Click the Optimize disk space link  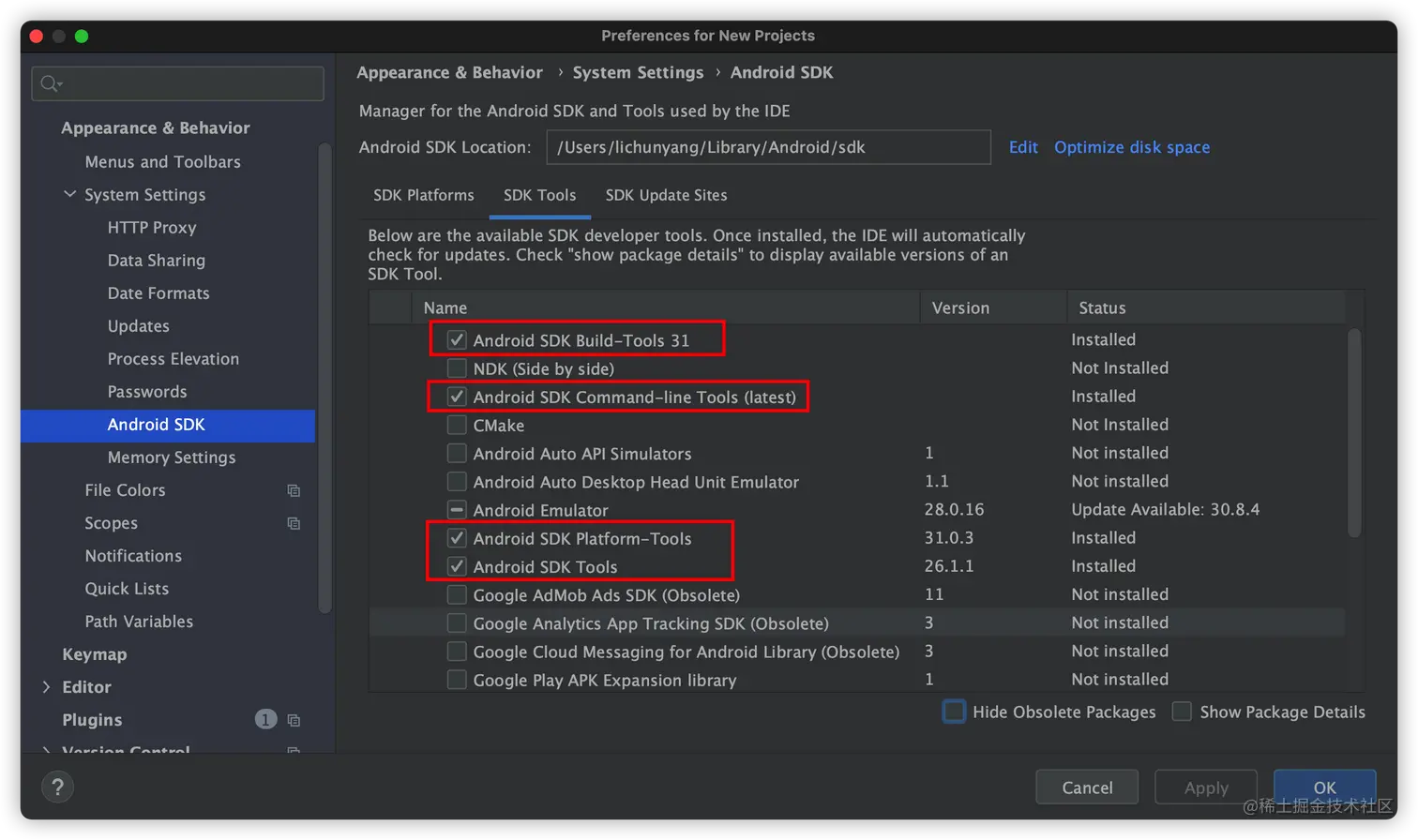[x=1132, y=147]
